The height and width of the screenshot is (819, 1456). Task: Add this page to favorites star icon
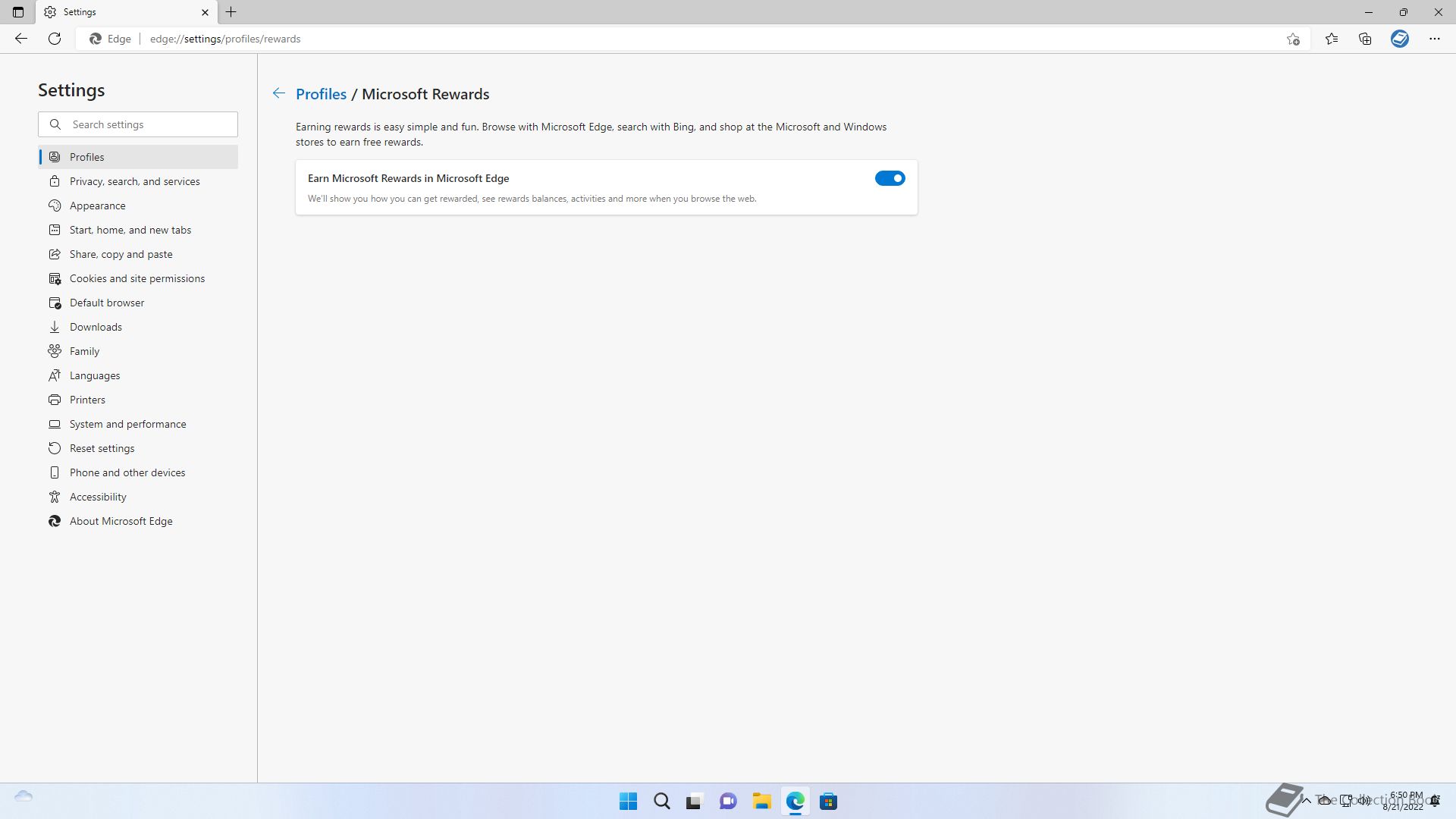click(1293, 39)
